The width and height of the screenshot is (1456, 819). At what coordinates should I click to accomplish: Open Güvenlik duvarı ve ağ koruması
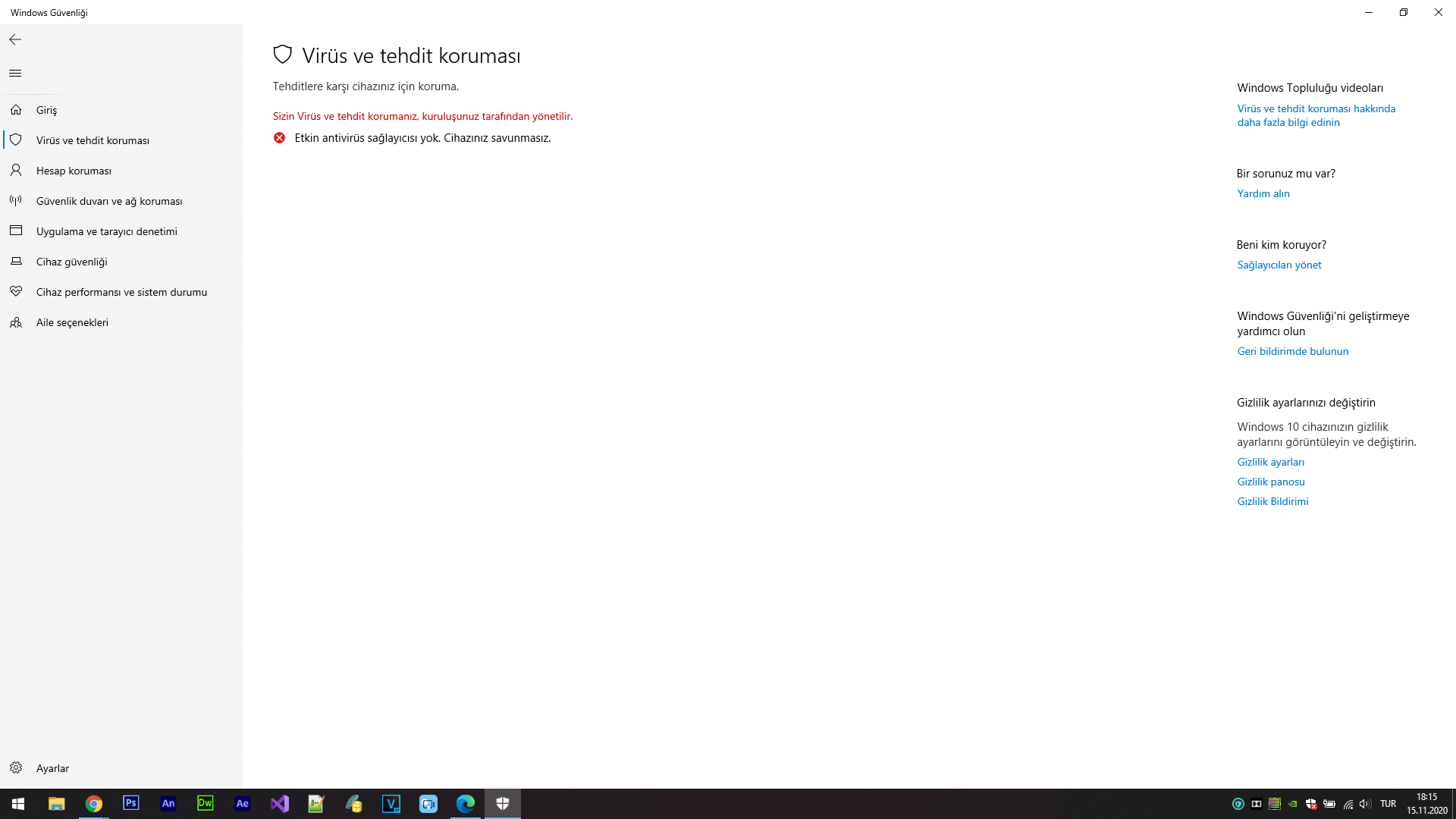pos(108,201)
